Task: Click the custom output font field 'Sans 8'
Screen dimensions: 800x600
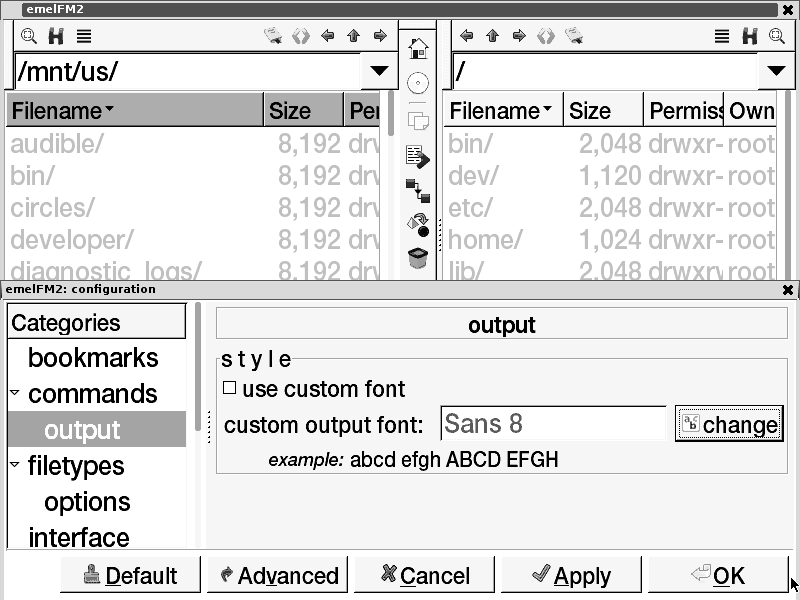Action: pos(553,423)
